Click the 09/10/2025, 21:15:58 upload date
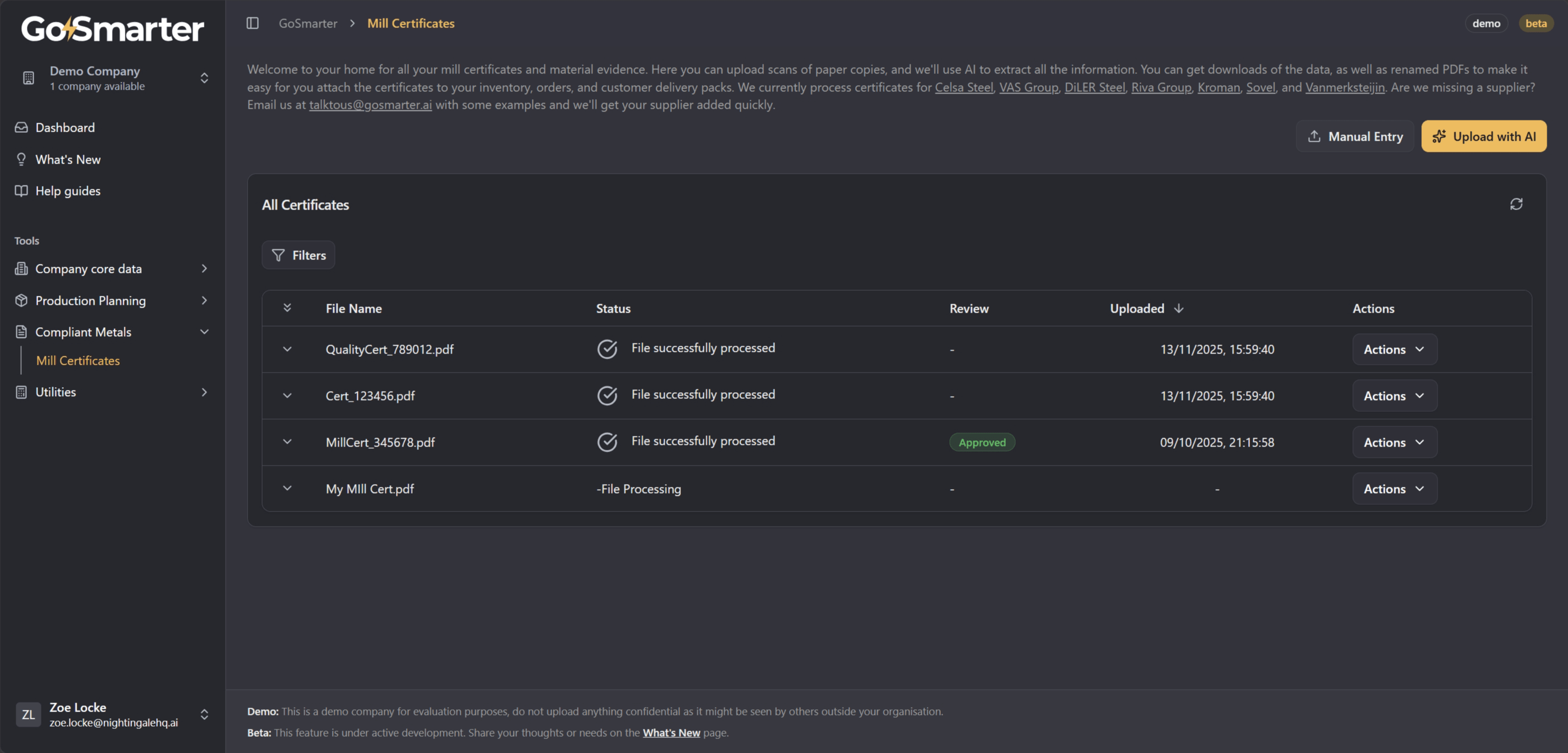The width and height of the screenshot is (1568, 753). click(1217, 442)
